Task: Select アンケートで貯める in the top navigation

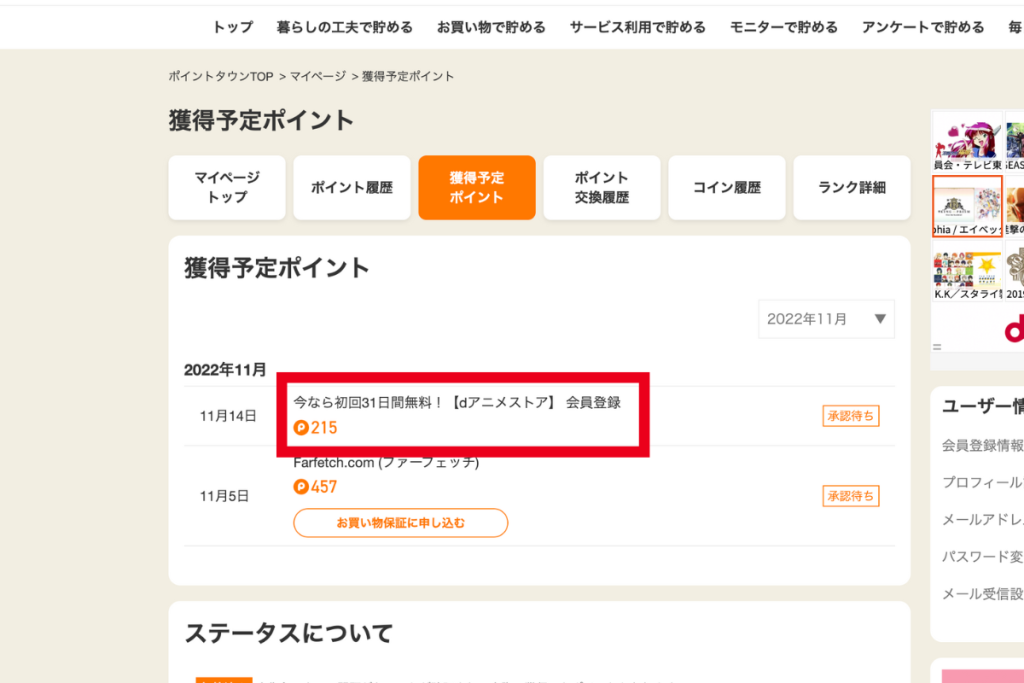Action: point(923,27)
